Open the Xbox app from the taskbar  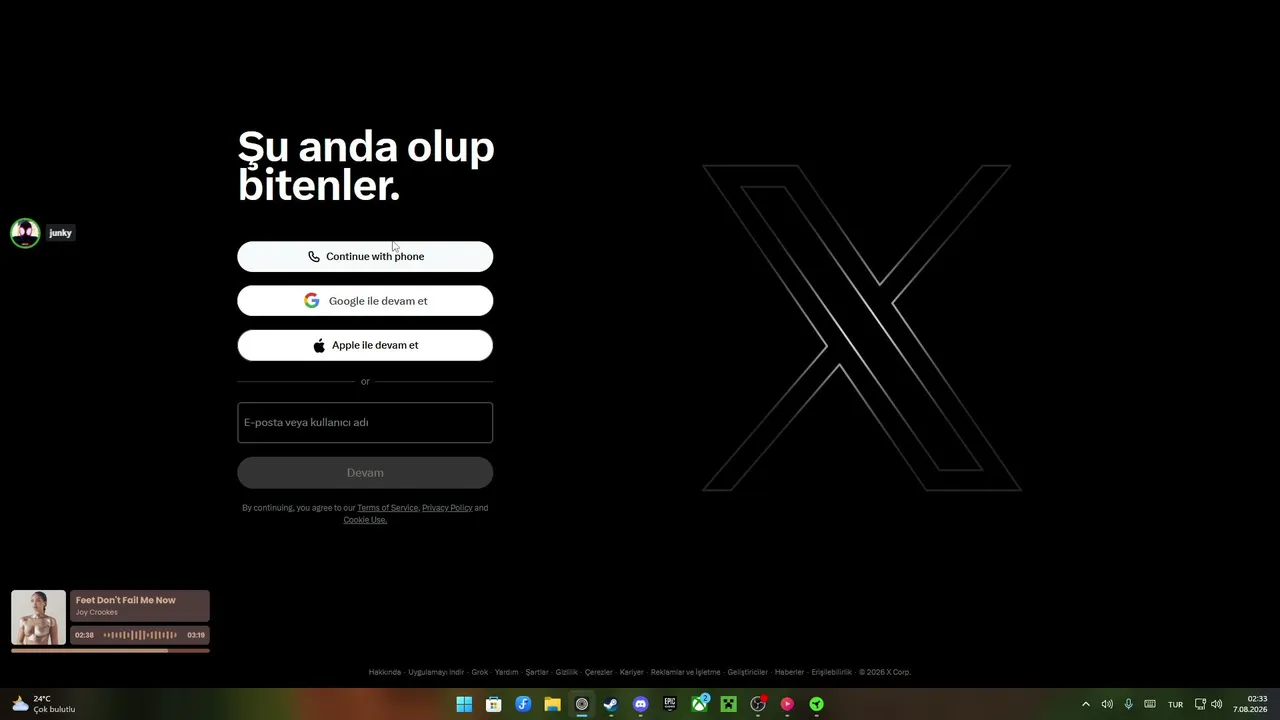coord(700,704)
